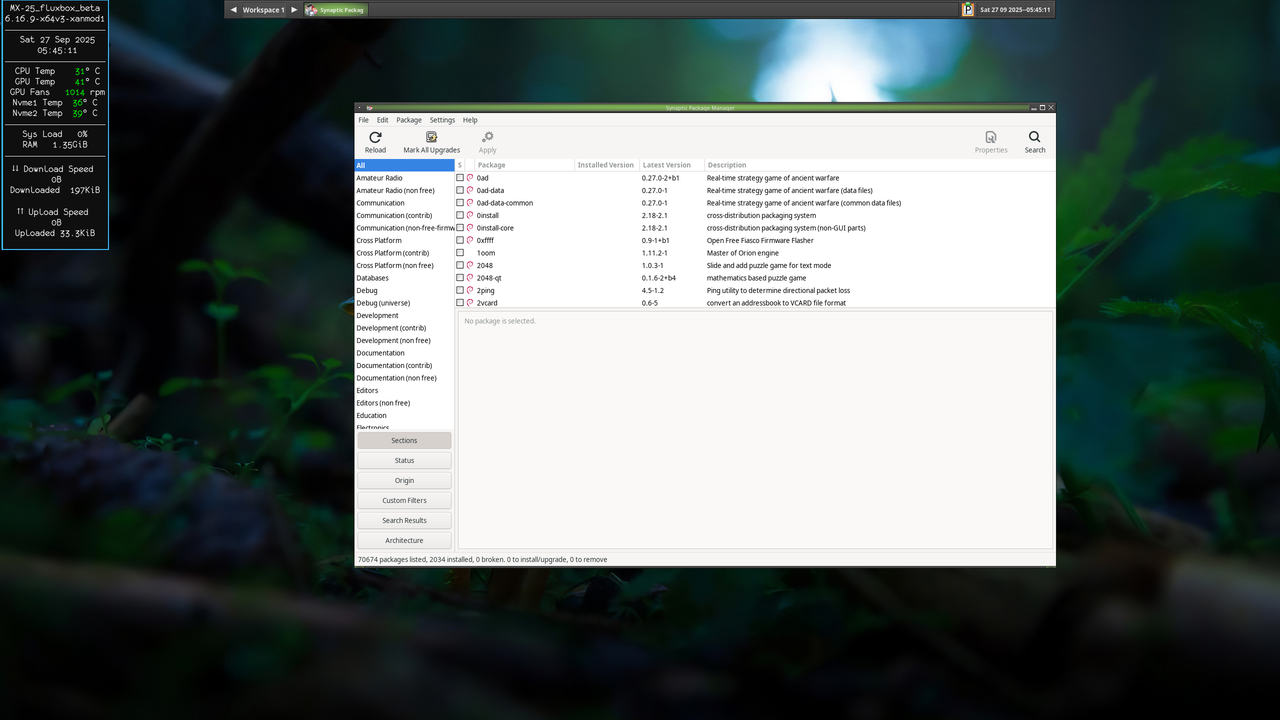Select the Communication (contrib) section

[405, 215]
